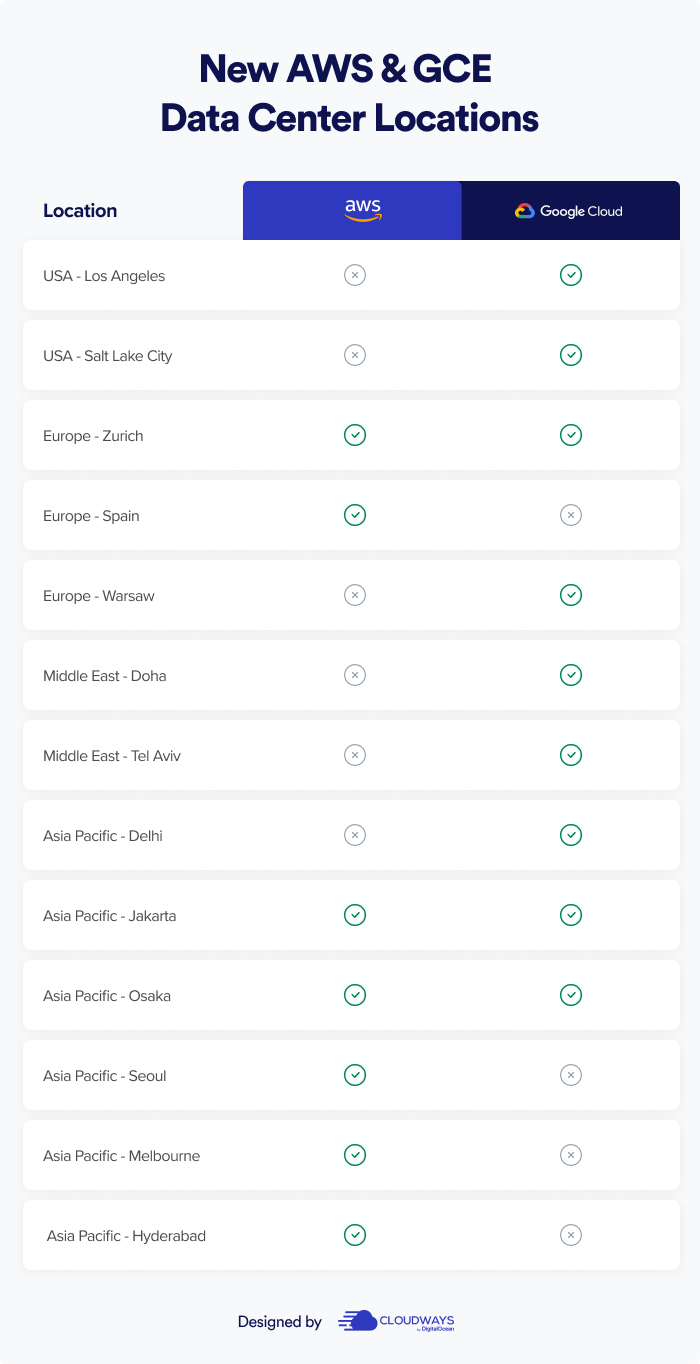Viewport: 700px width, 1364px height.
Task: Click the page title heading text
Action: pos(349,94)
